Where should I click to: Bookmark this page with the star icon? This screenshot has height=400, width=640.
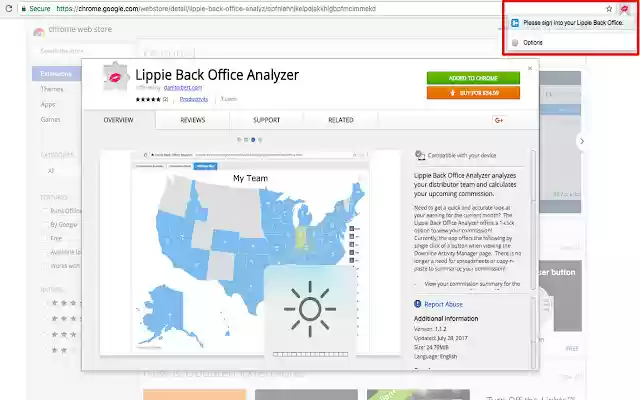(609, 9)
